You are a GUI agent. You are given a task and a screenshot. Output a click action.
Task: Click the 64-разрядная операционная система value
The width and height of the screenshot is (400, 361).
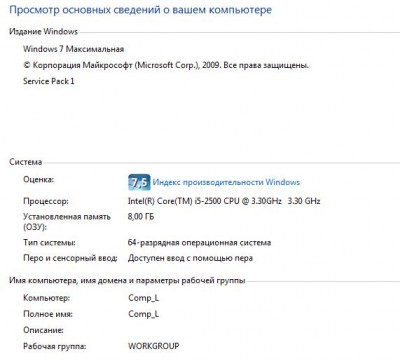click(199, 243)
